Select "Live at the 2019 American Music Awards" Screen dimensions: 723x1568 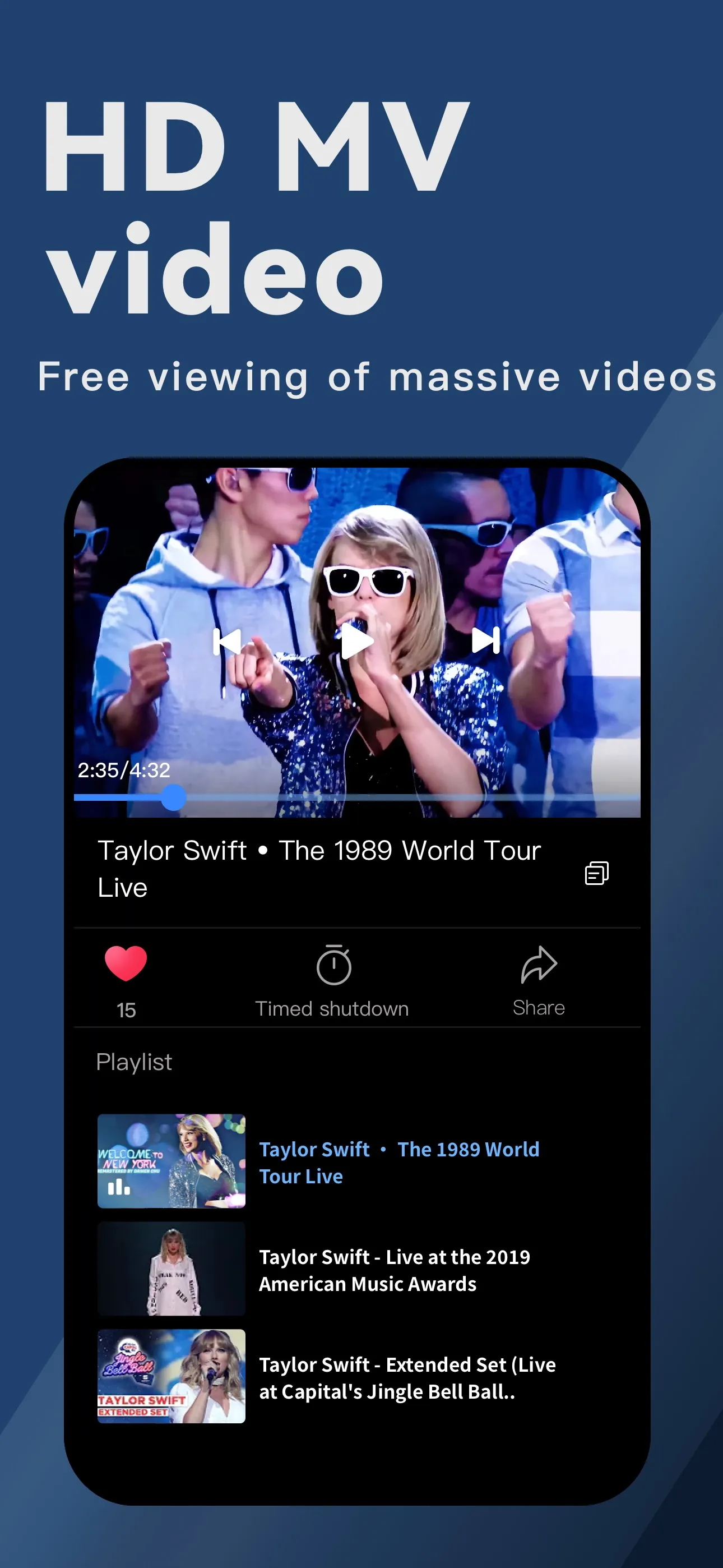[x=395, y=1270]
